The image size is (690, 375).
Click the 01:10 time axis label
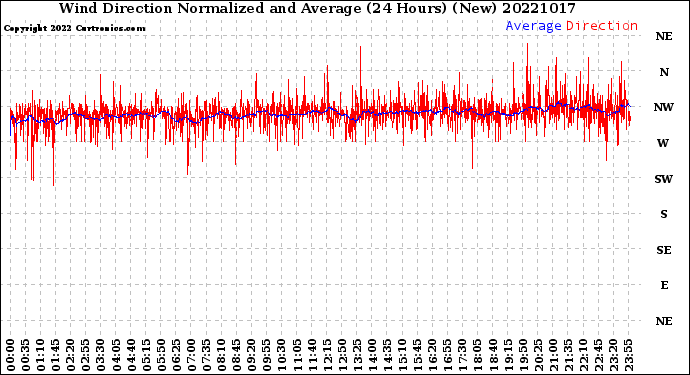(40, 355)
